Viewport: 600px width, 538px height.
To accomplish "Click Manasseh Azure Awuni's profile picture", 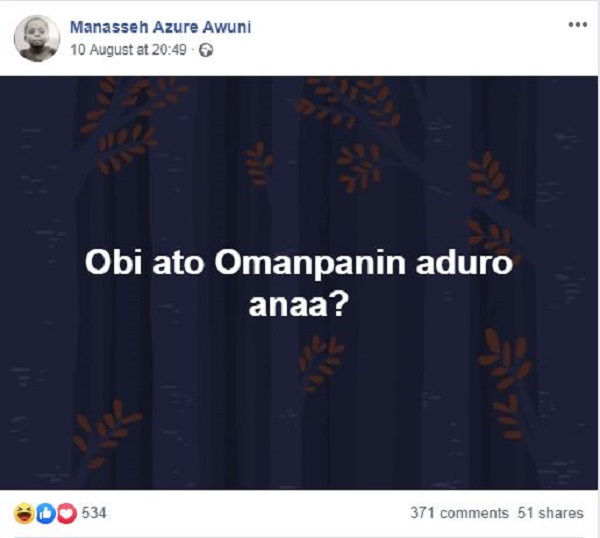I will 37,38.
